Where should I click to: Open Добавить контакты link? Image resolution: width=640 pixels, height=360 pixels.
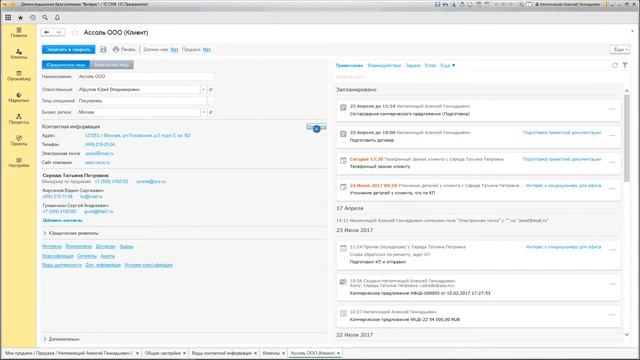click(62, 220)
